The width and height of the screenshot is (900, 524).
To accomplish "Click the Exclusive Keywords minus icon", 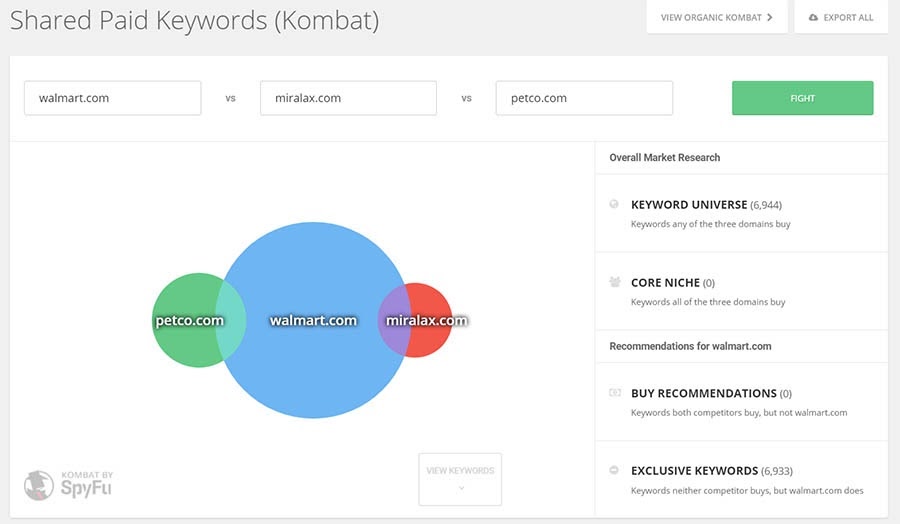I will pyautogui.click(x=614, y=470).
